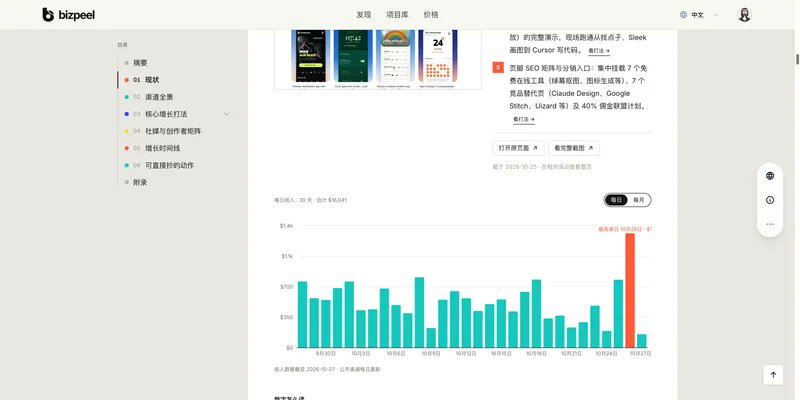Click the 10月27日 x-axis label
800x400 pixels.
tap(641, 354)
